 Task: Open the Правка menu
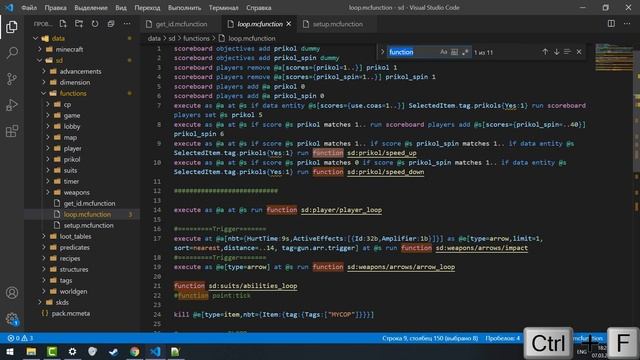(x=56, y=8)
